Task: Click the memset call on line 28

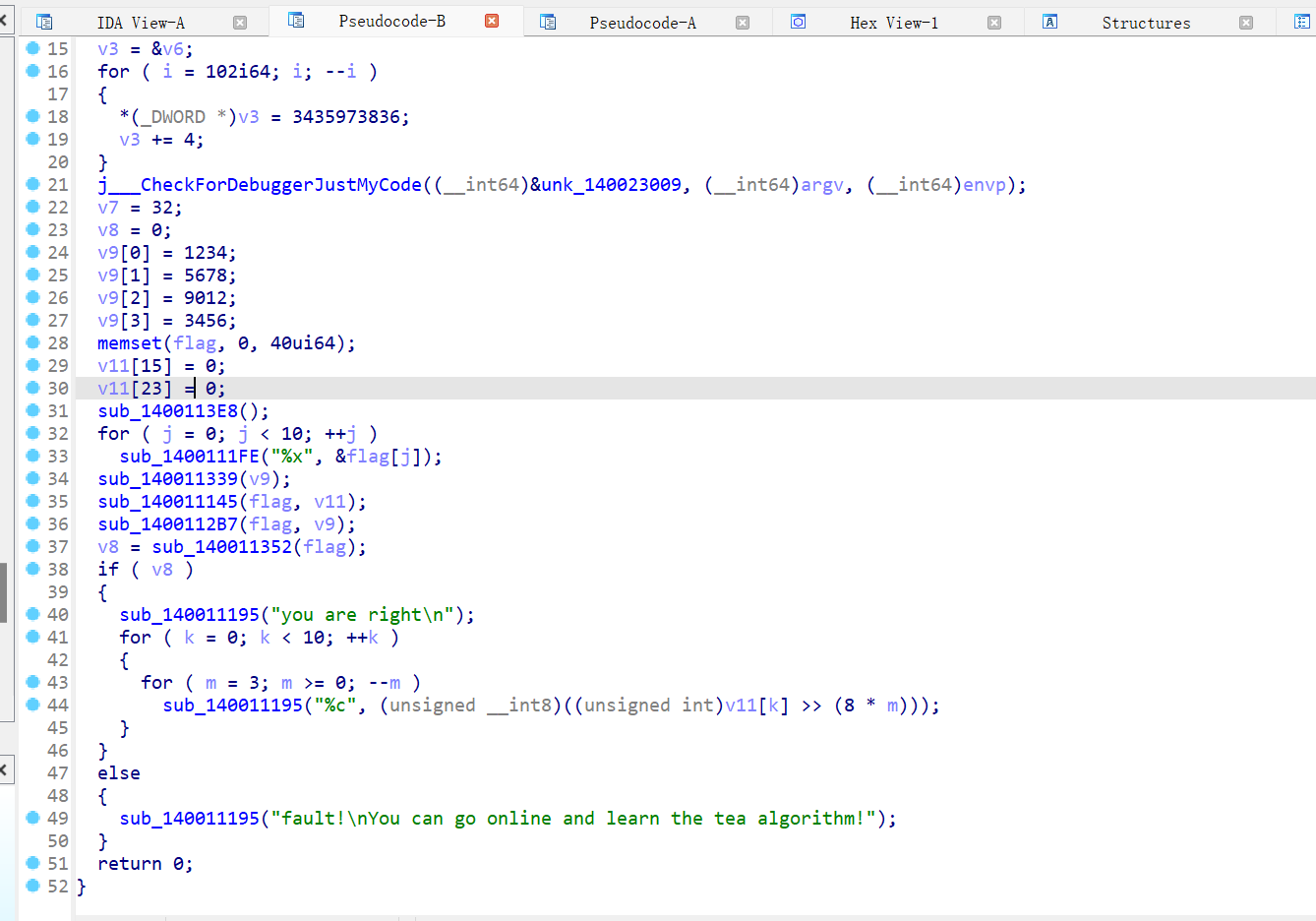Action: click(129, 343)
